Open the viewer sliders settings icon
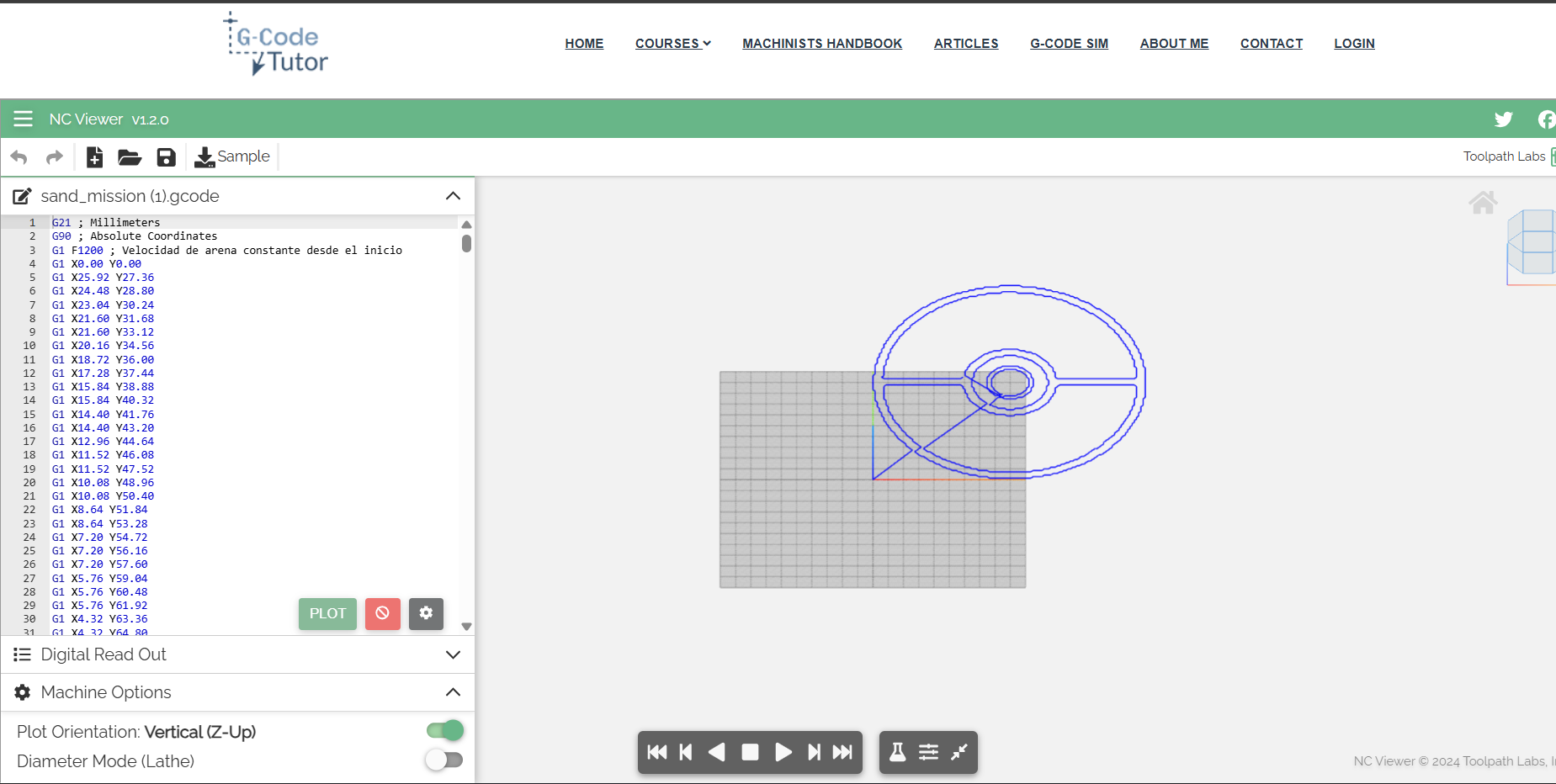Viewport: 1556px width, 784px height. click(x=928, y=752)
